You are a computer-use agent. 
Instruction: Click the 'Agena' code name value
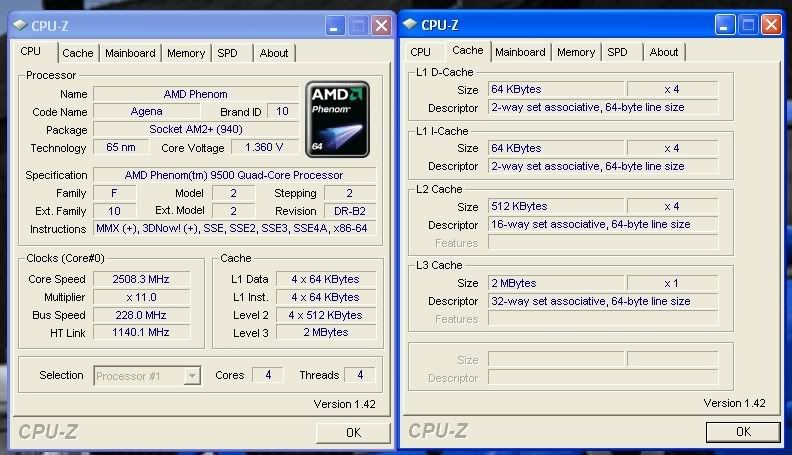[146, 112]
